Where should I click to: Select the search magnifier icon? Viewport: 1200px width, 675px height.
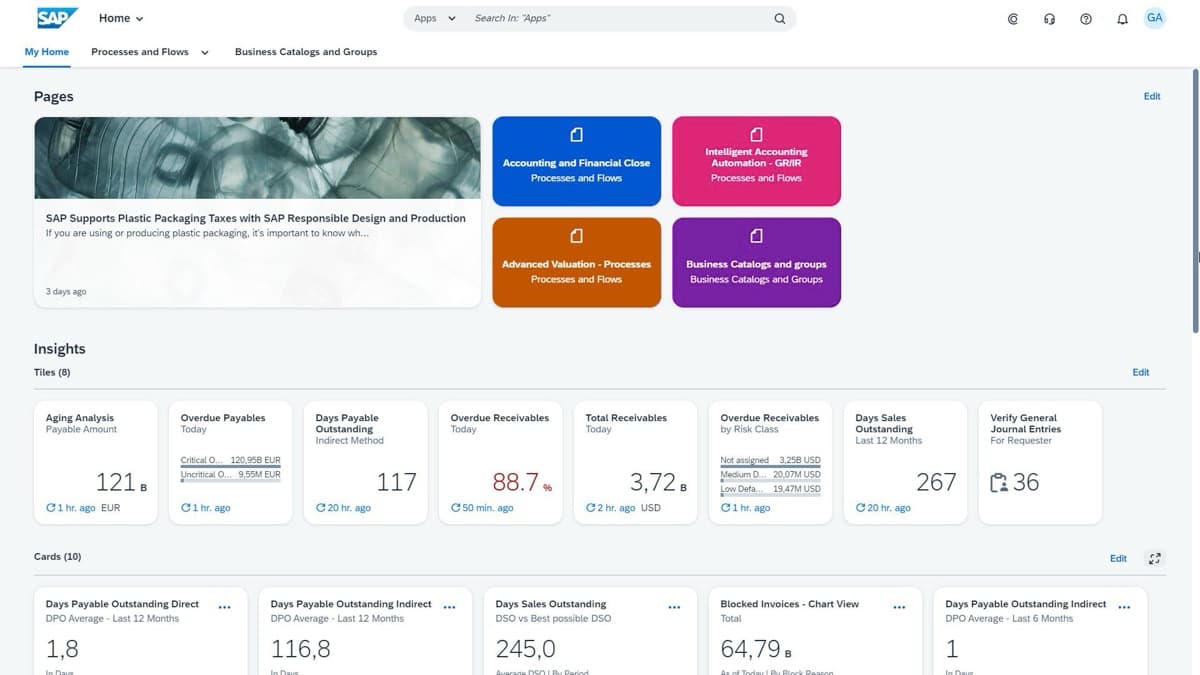[780, 18]
